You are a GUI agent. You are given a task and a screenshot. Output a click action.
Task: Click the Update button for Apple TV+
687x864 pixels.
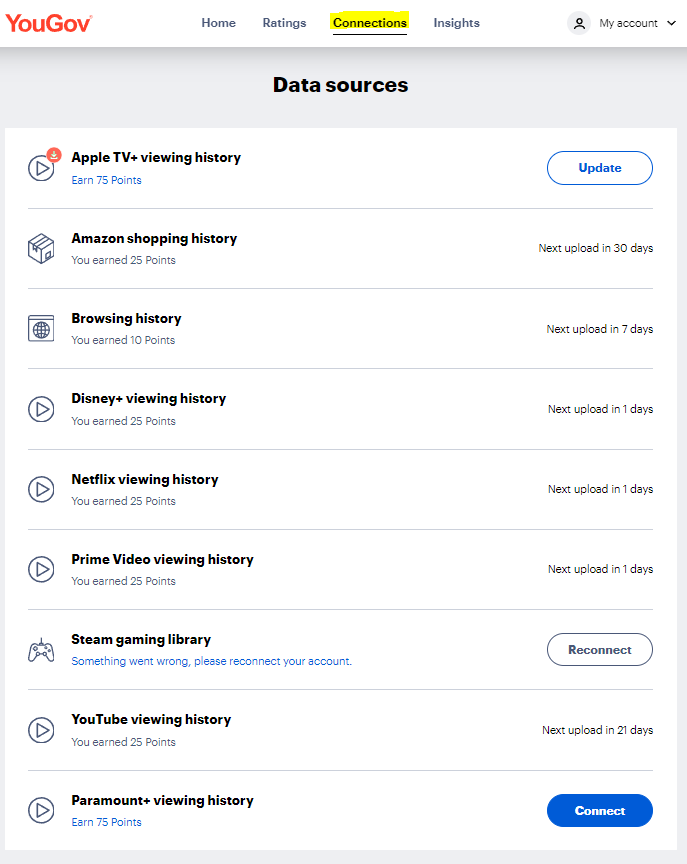599,168
